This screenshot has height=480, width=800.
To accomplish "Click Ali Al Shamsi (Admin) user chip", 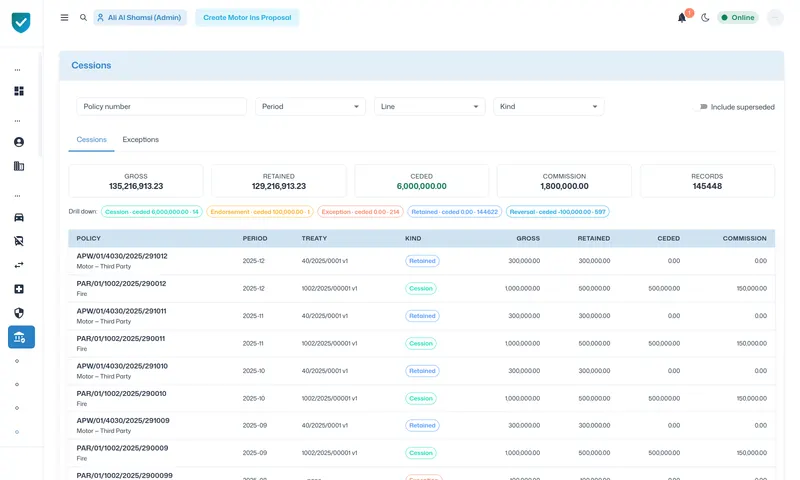I will (x=140, y=17).
